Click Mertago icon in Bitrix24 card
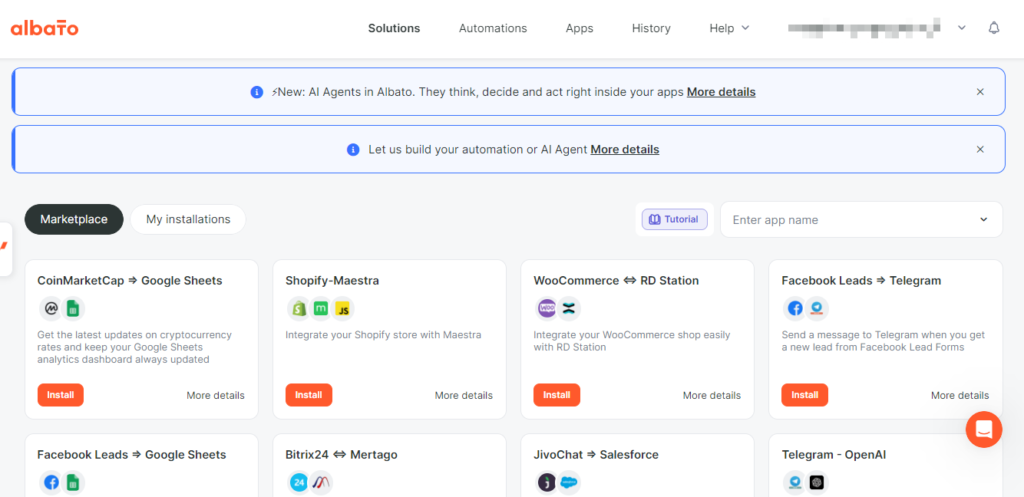 [321, 483]
